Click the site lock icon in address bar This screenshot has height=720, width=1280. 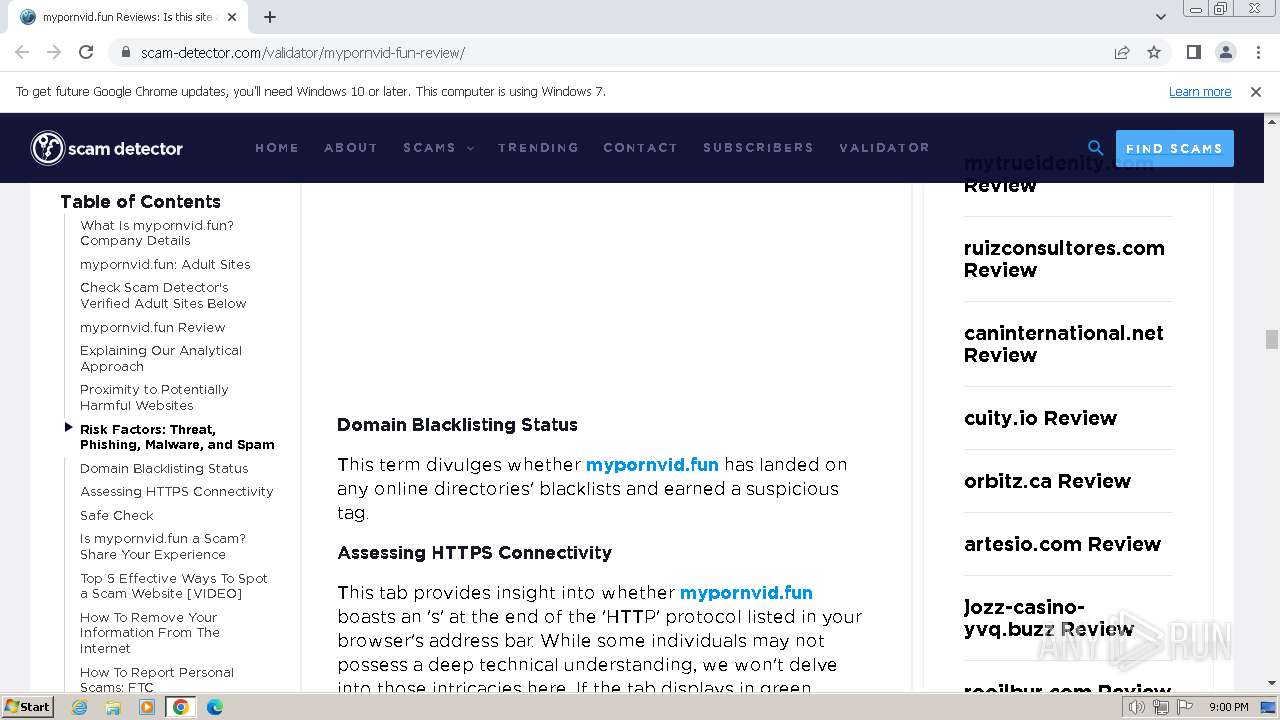[x=126, y=52]
